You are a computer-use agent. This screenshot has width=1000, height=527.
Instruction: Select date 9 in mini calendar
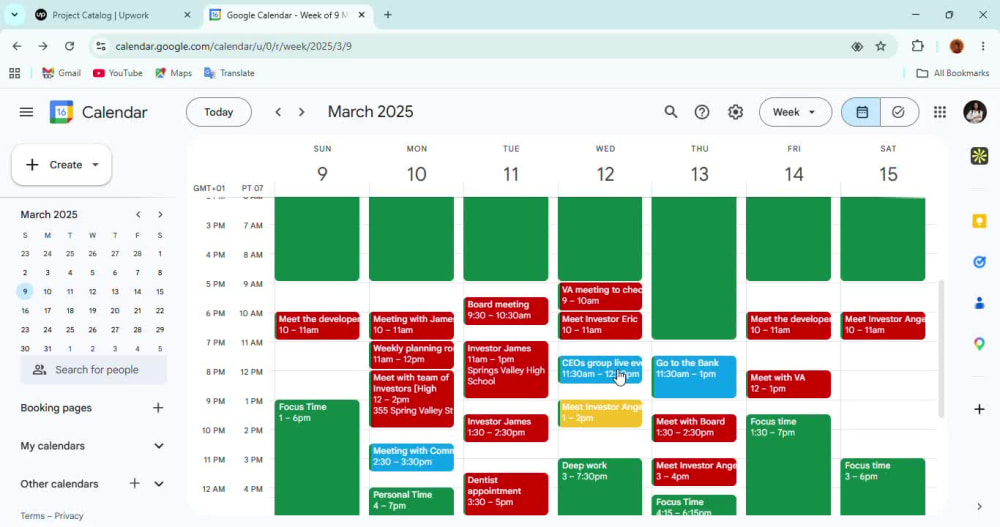(x=25, y=292)
